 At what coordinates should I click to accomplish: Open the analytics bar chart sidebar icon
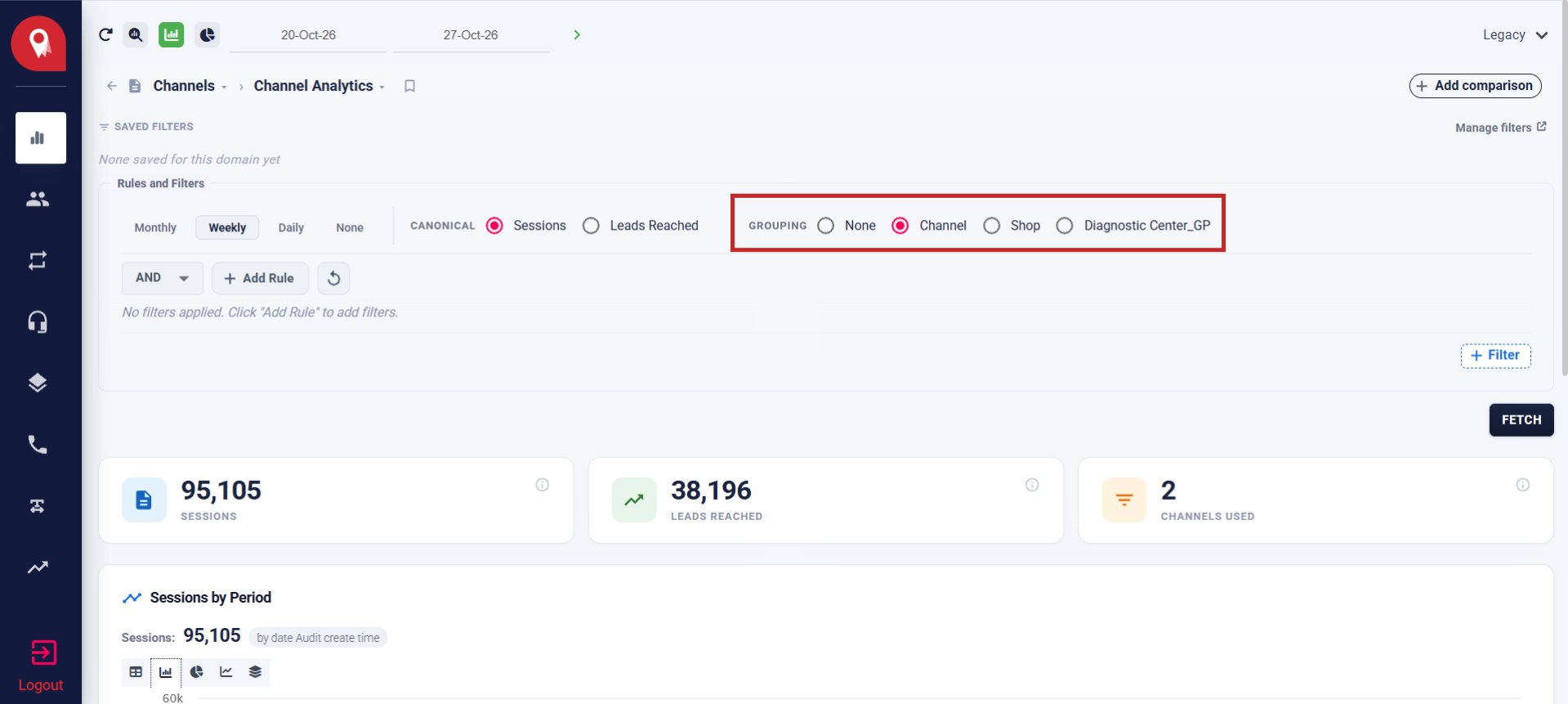click(40, 138)
